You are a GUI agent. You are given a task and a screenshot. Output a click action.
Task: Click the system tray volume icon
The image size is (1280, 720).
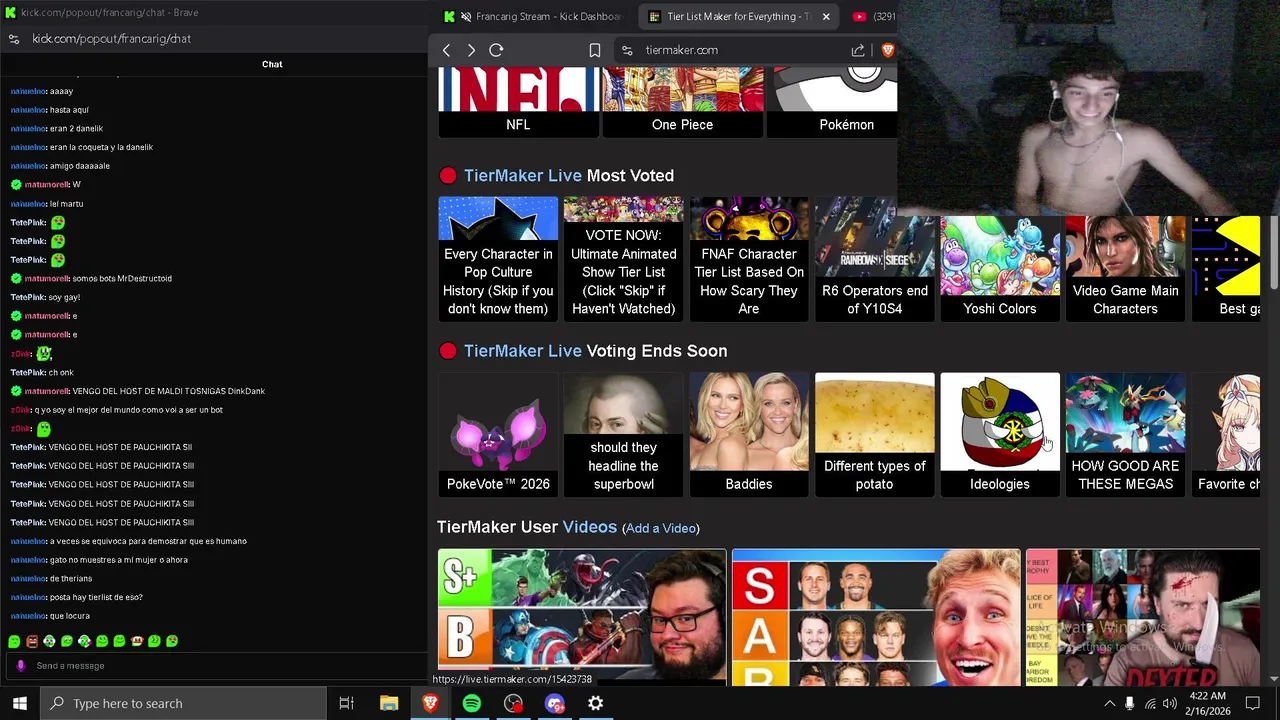(x=1169, y=704)
